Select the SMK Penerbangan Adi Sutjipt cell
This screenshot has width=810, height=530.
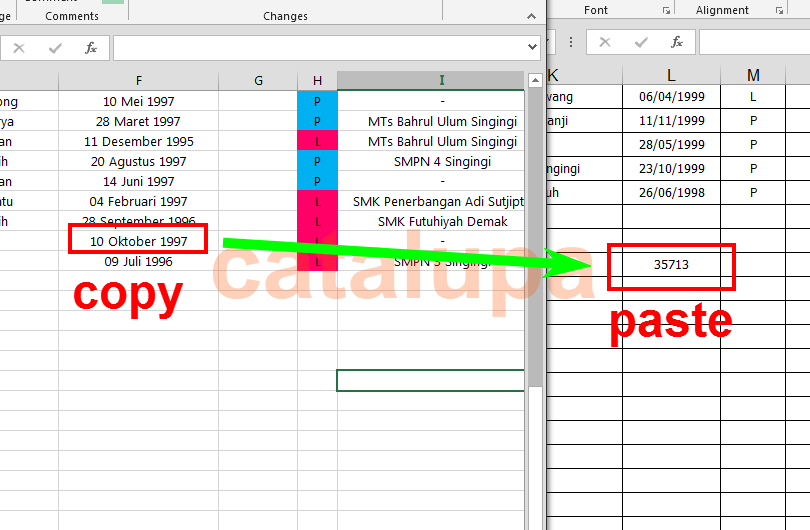[x=431, y=201]
